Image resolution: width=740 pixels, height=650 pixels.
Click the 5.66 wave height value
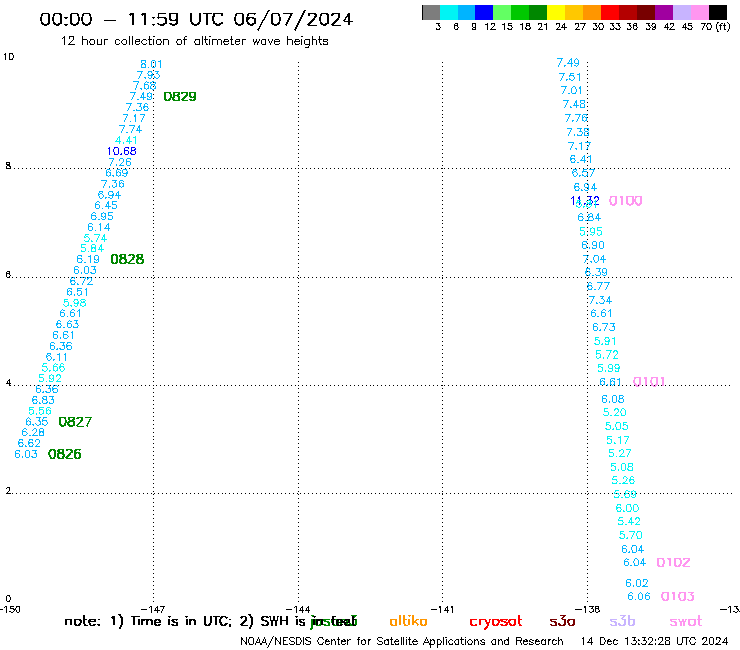point(53,368)
